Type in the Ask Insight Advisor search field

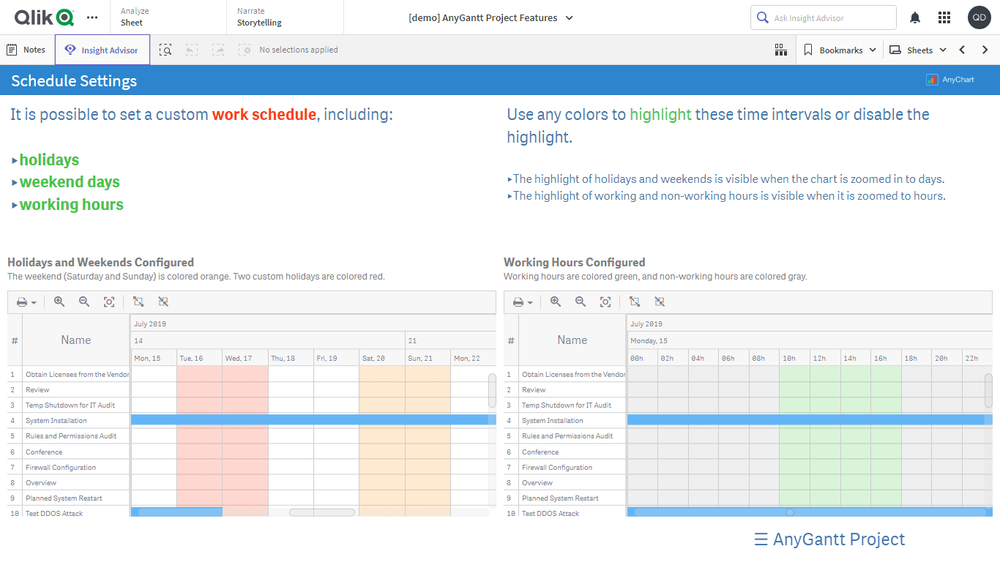(830, 18)
